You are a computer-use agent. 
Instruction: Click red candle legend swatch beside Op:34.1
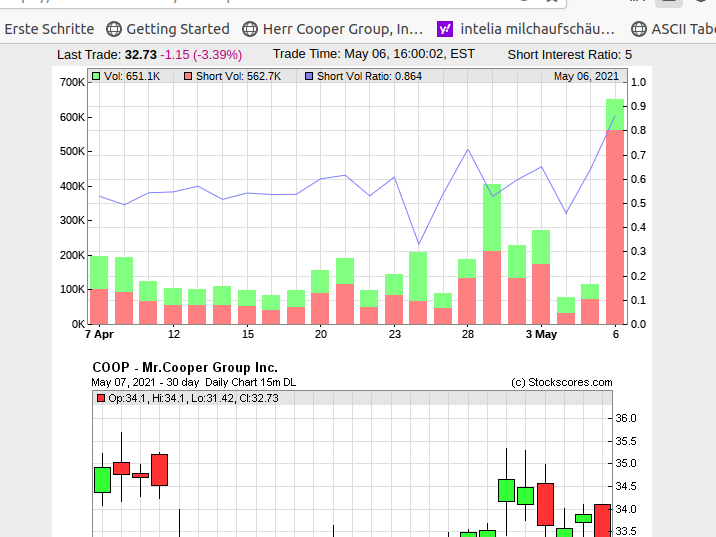(x=101, y=398)
